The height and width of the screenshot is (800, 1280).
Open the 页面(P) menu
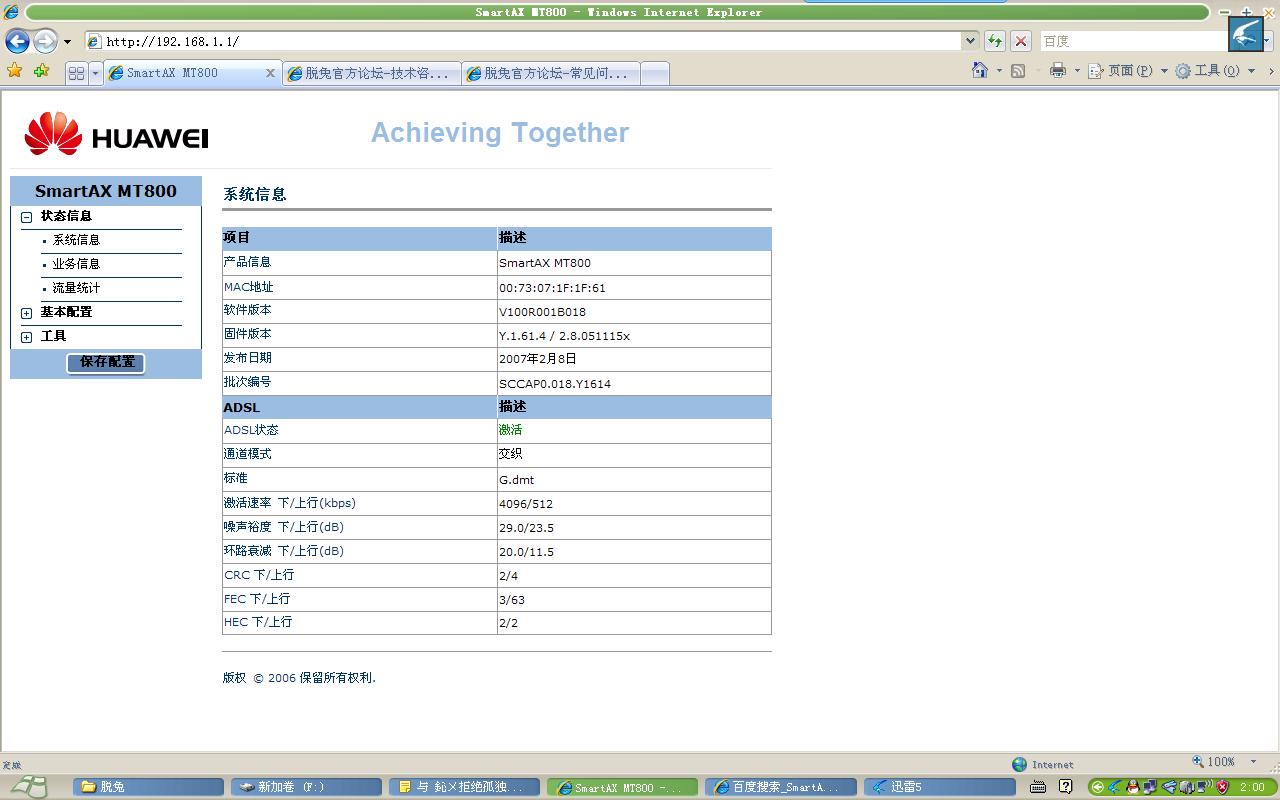(x=1128, y=71)
